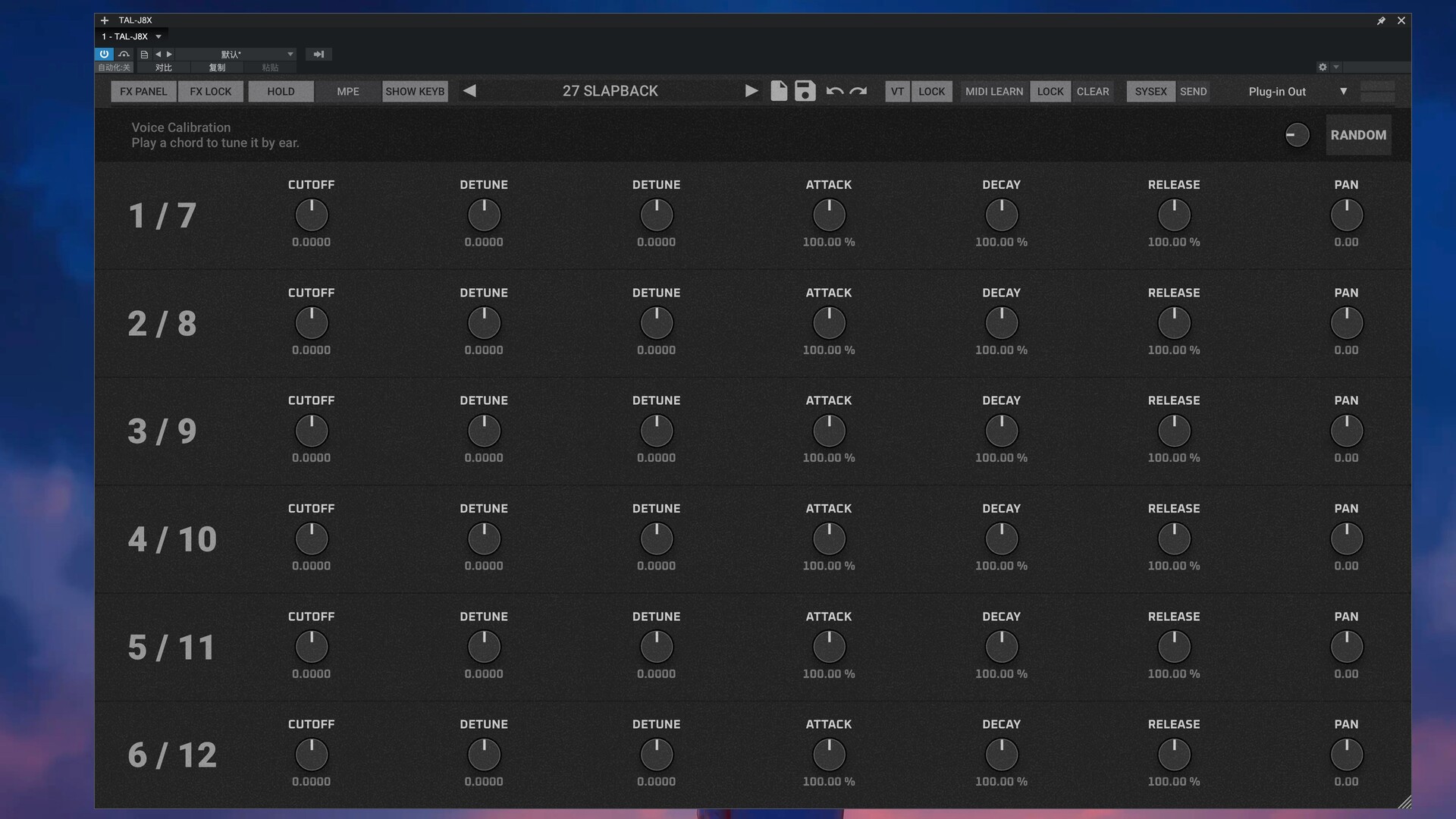Load the next preset with the right arrow

point(751,91)
